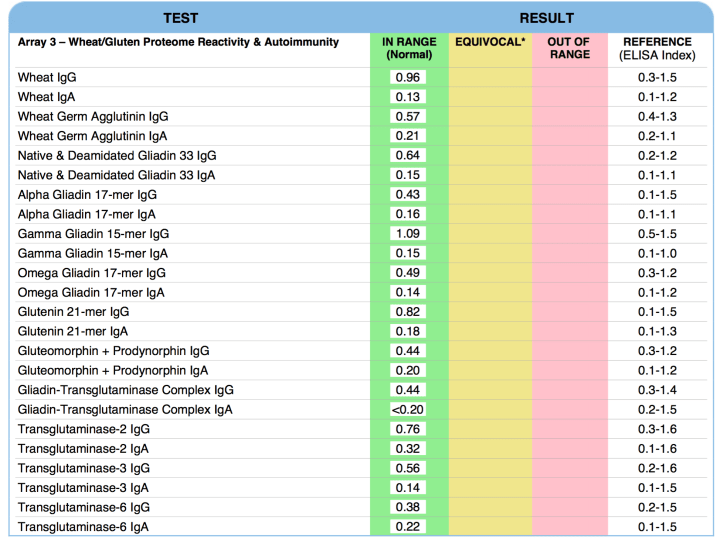Select the Wheat IgG value 0.96
This screenshot has height=544, width=720.
coord(408,77)
